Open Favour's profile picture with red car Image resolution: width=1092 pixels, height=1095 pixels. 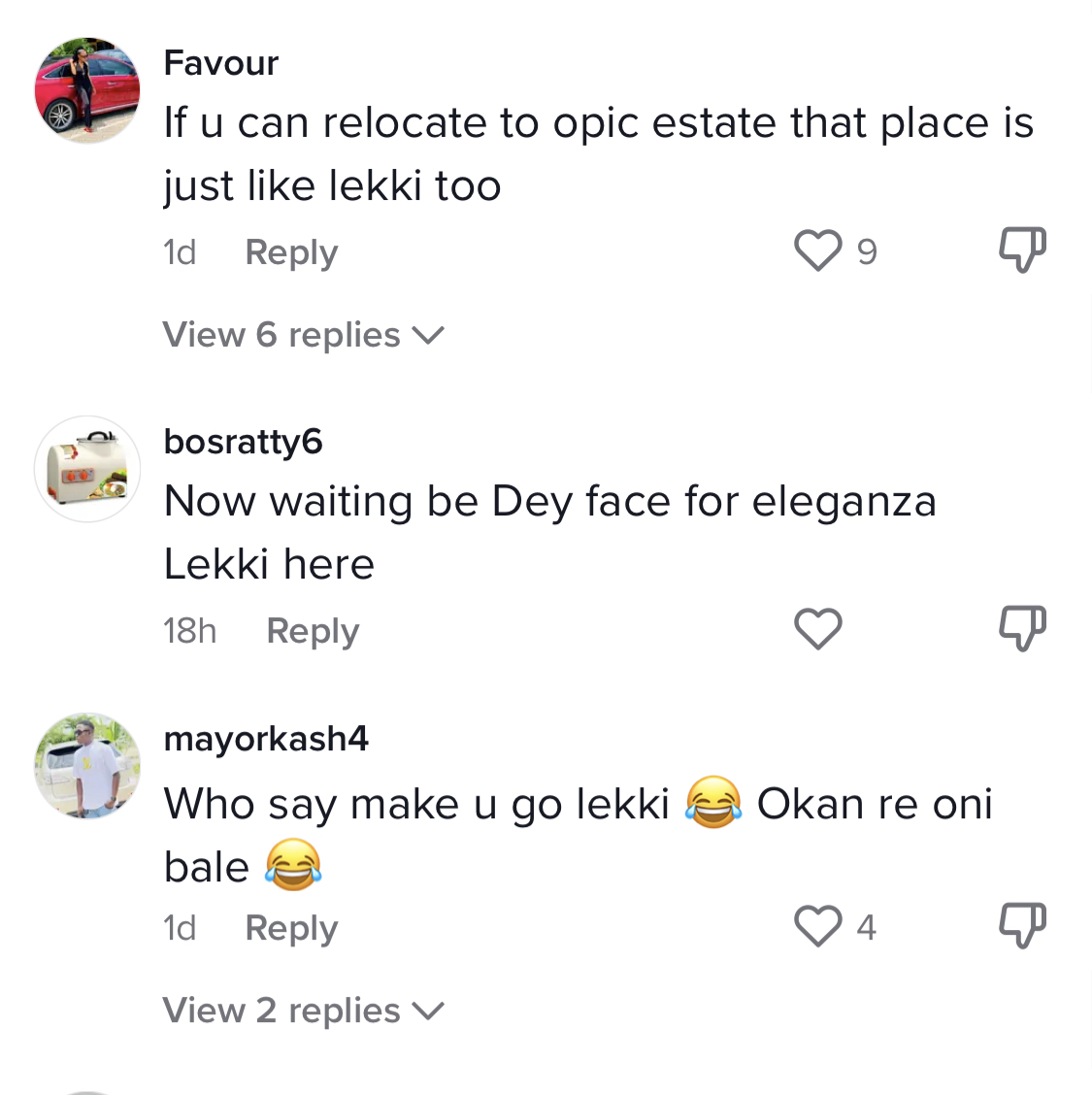(87, 90)
